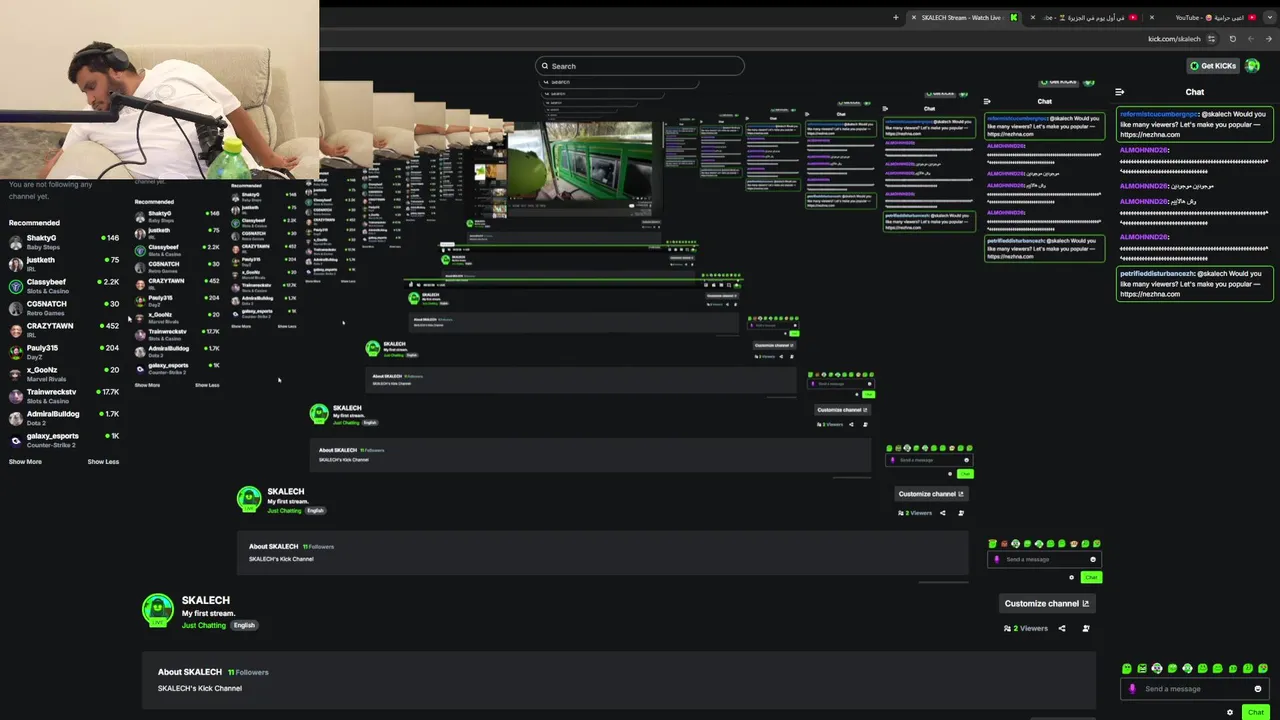1280x720 pixels.
Task: Expand list with Show More in largest sidebar
Action: (25, 462)
